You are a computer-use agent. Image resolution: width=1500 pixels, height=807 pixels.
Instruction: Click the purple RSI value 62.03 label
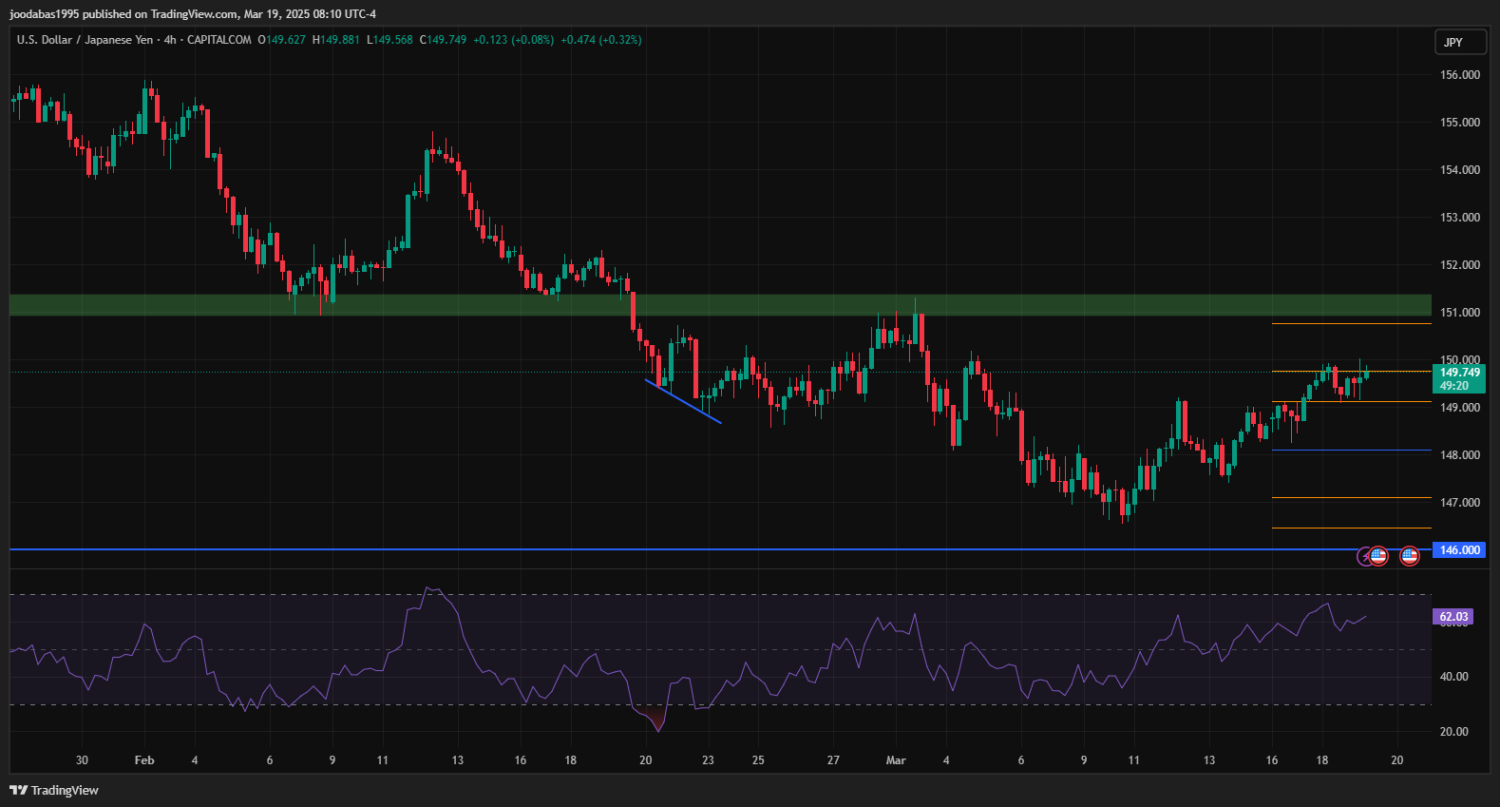point(1454,617)
